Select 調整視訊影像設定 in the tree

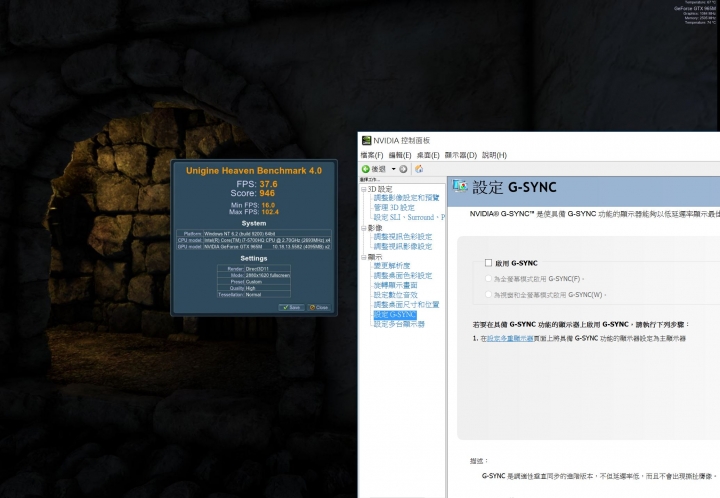click(403, 246)
